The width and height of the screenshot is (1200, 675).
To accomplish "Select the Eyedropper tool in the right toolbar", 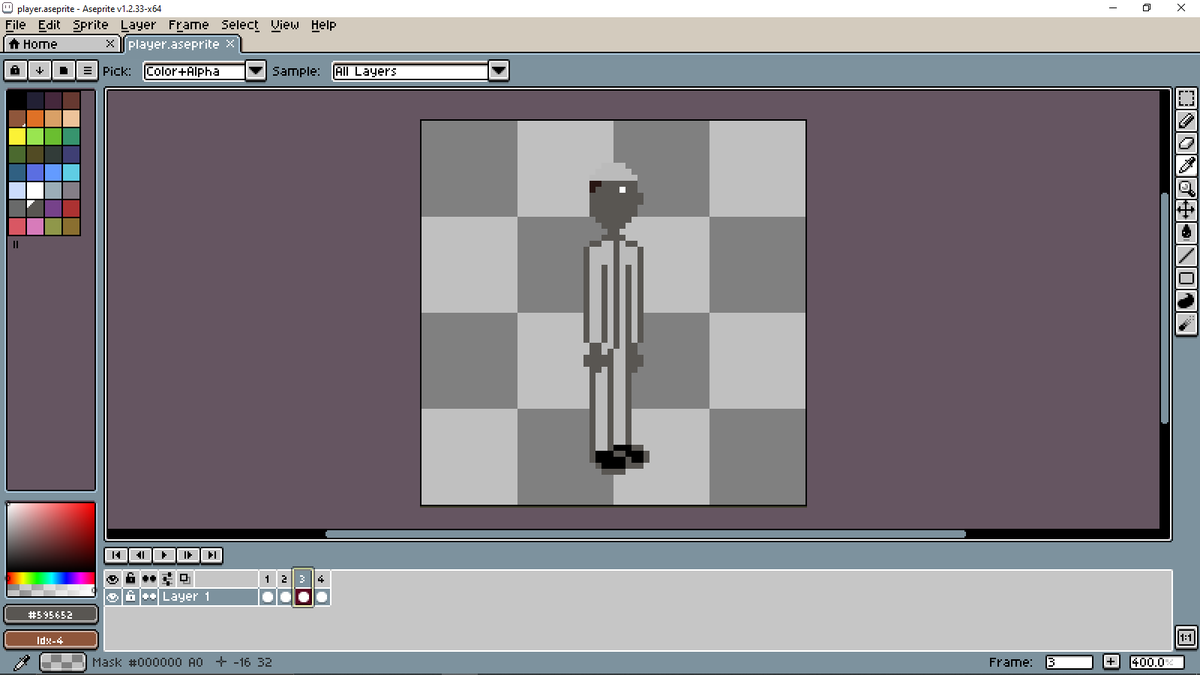I will (x=1186, y=165).
